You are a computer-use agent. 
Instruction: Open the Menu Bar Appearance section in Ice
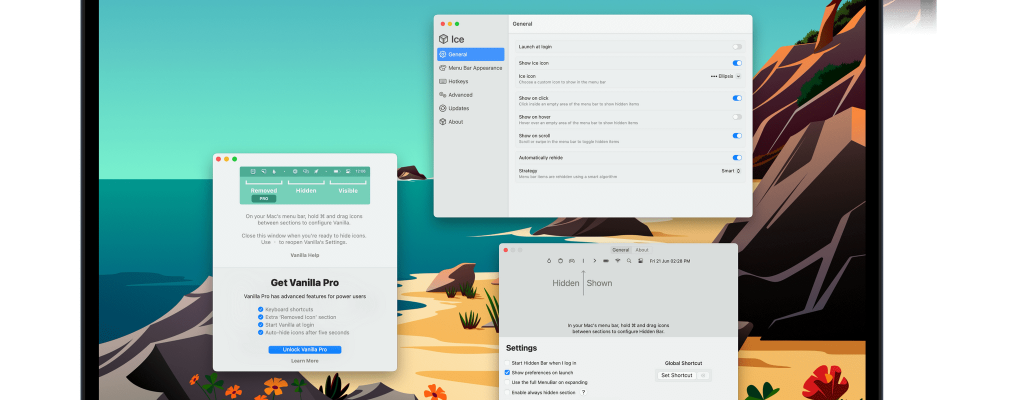(x=475, y=68)
